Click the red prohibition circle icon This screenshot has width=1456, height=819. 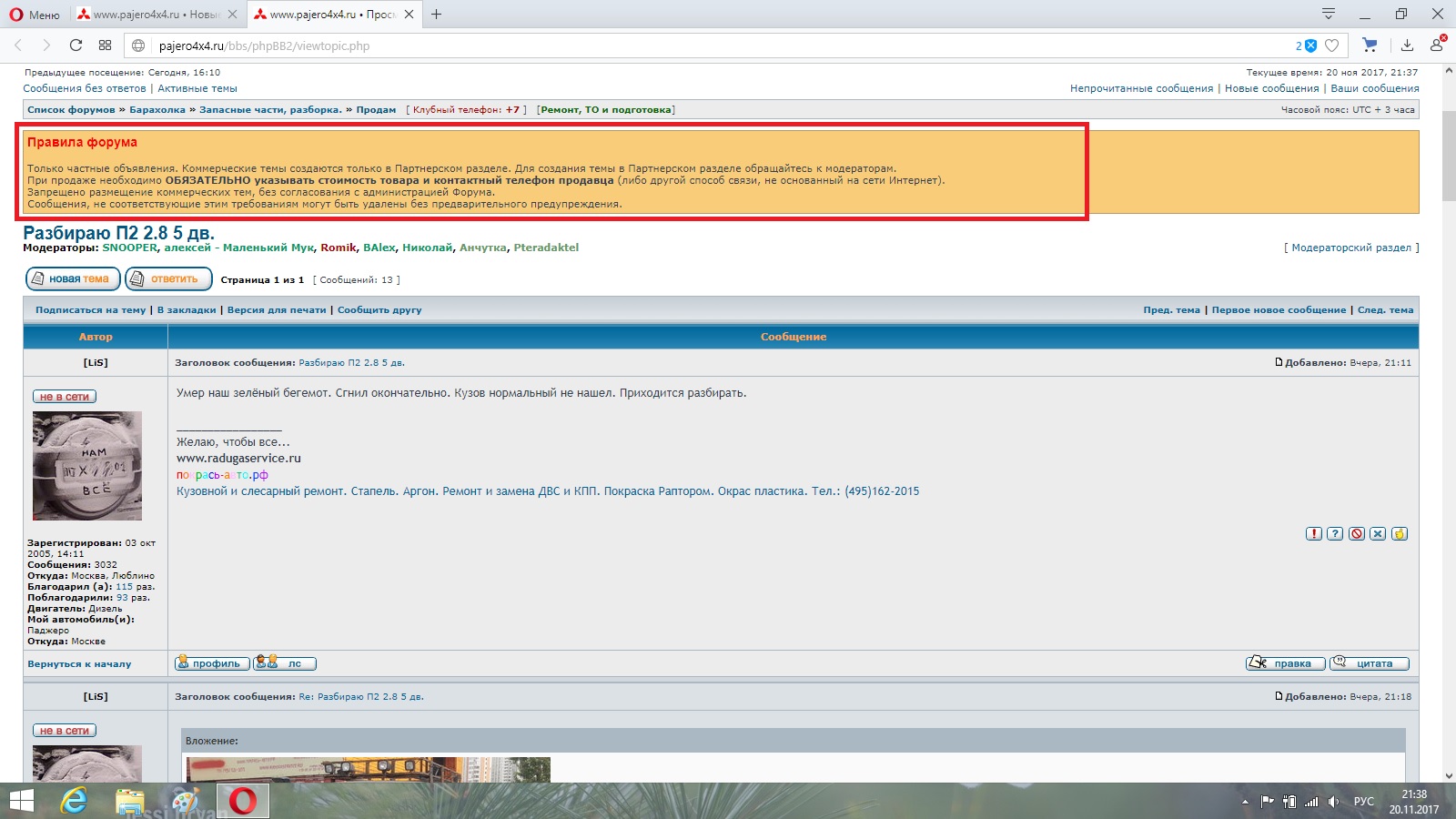[1357, 534]
